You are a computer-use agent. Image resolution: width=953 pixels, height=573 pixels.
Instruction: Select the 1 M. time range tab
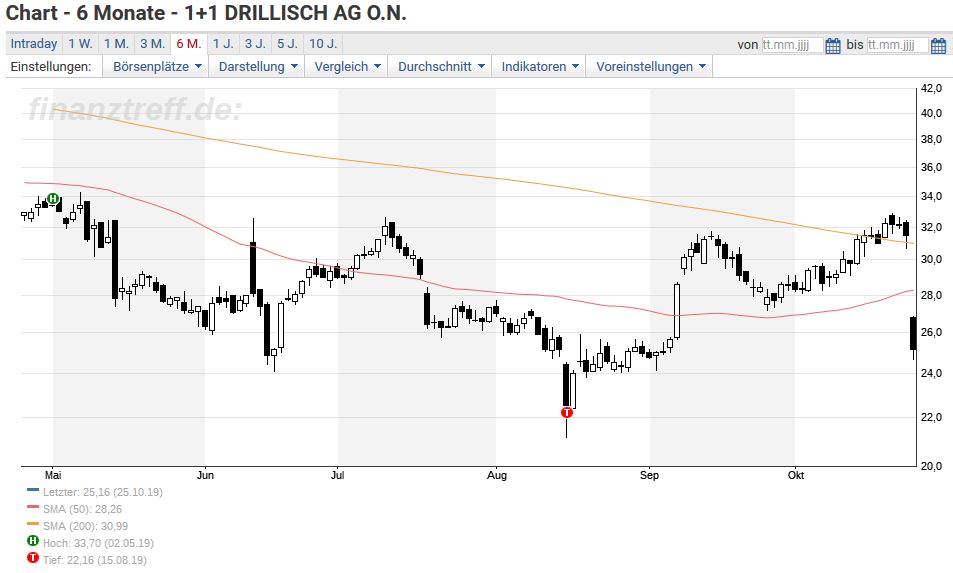pyautogui.click(x=116, y=44)
